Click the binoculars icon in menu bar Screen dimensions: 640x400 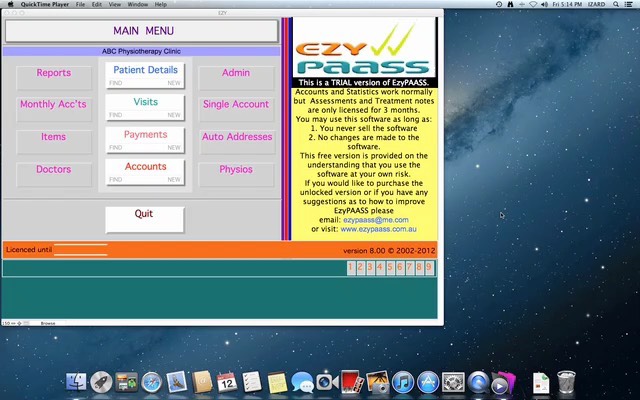510,4
